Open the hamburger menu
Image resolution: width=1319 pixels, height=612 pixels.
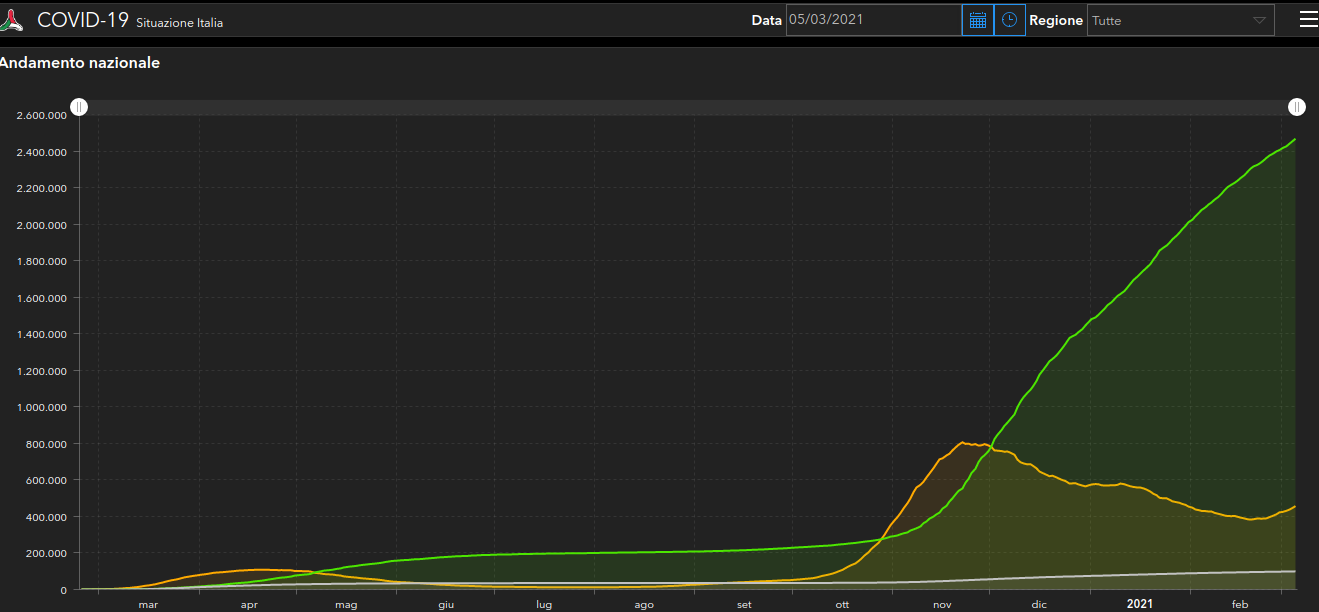(x=1307, y=20)
